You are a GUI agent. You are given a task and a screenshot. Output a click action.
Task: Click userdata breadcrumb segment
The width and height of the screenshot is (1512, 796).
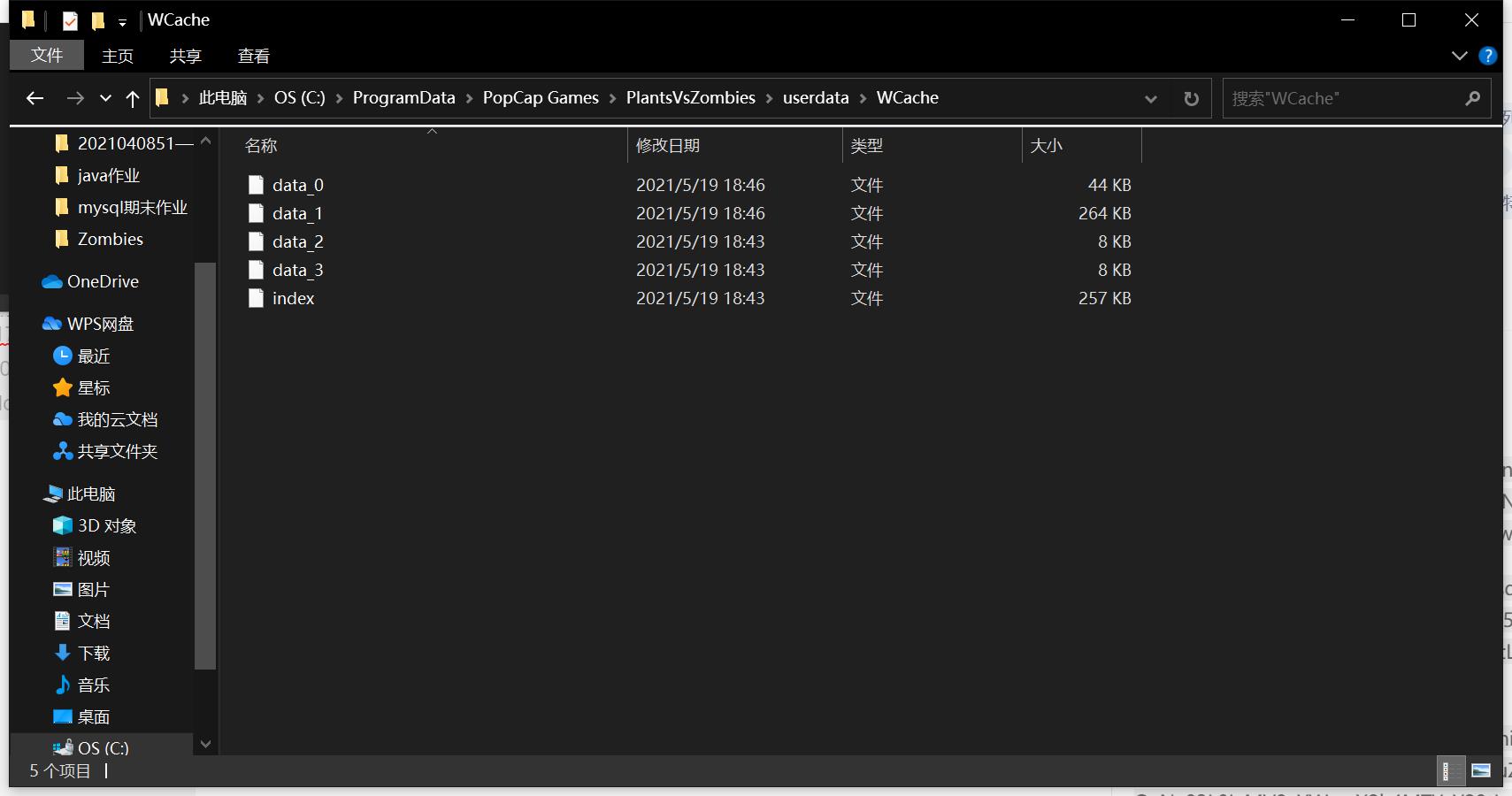[x=816, y=98]
